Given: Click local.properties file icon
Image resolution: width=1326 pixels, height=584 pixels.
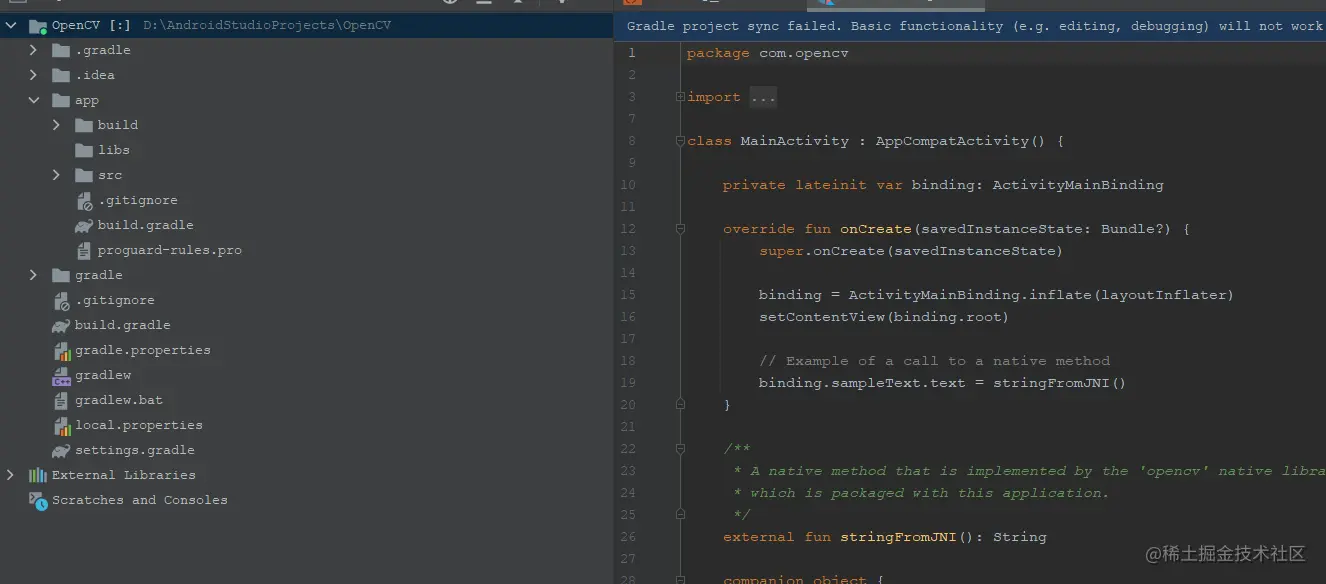Looking at the screenshot, I should click(x=62, y=425).
